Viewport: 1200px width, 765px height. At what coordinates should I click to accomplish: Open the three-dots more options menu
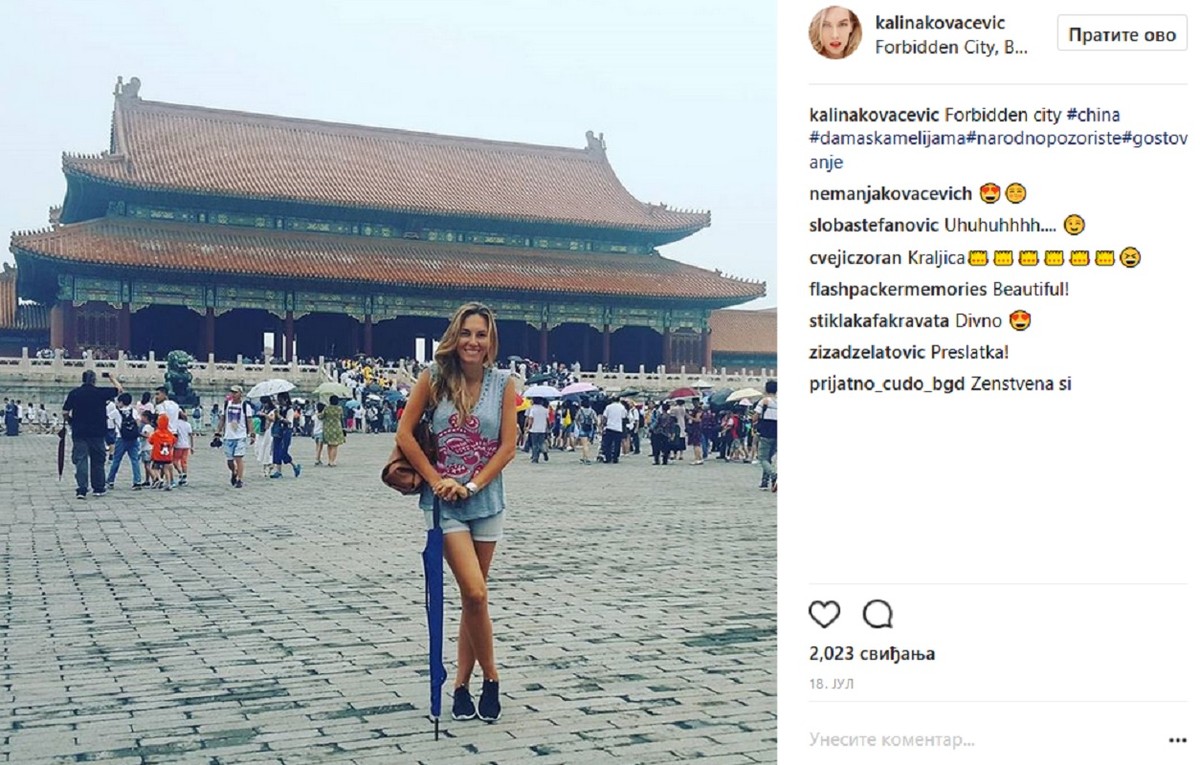click(1177, 741)
